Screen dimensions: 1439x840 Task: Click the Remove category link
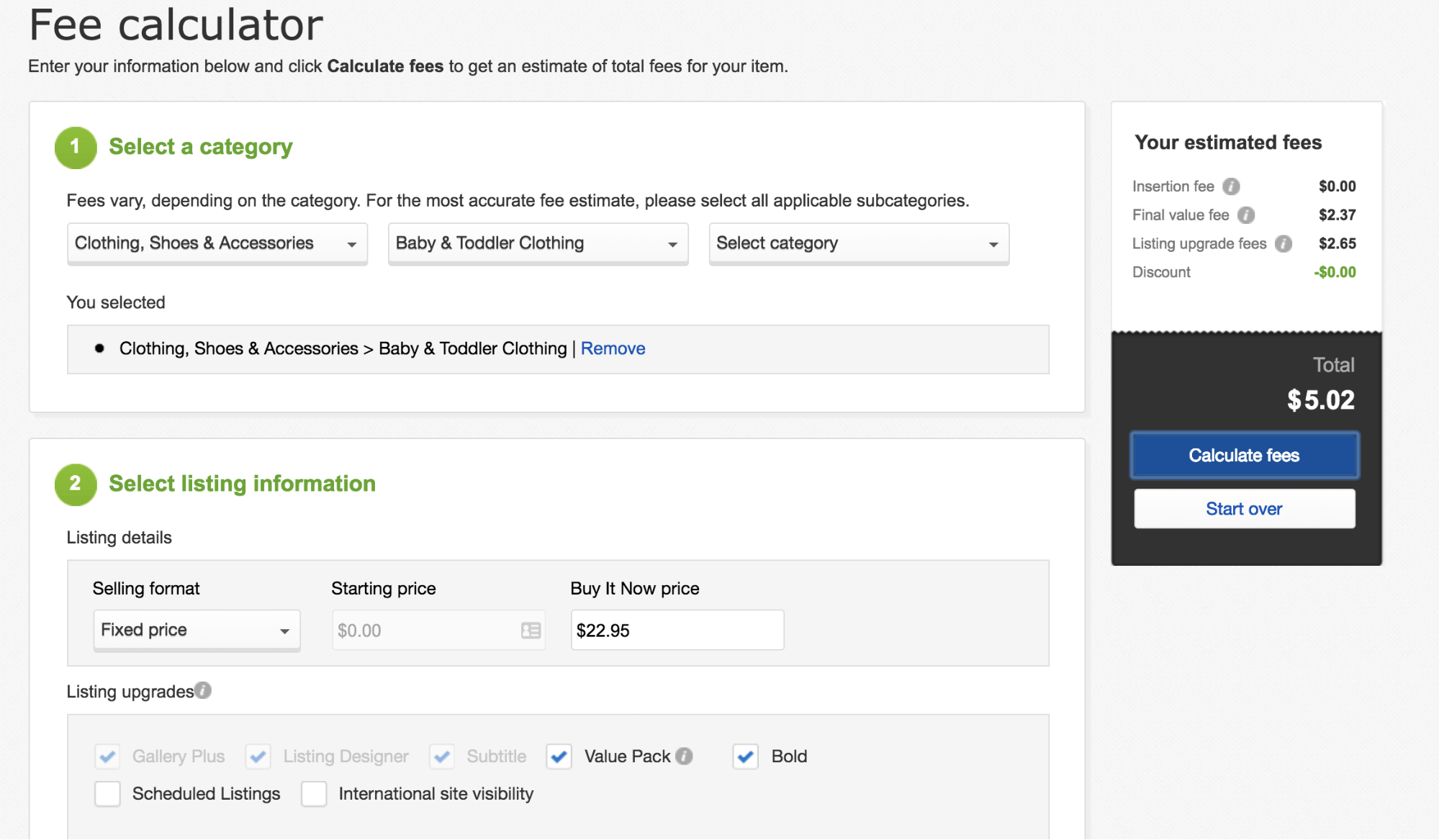(613, 348)
